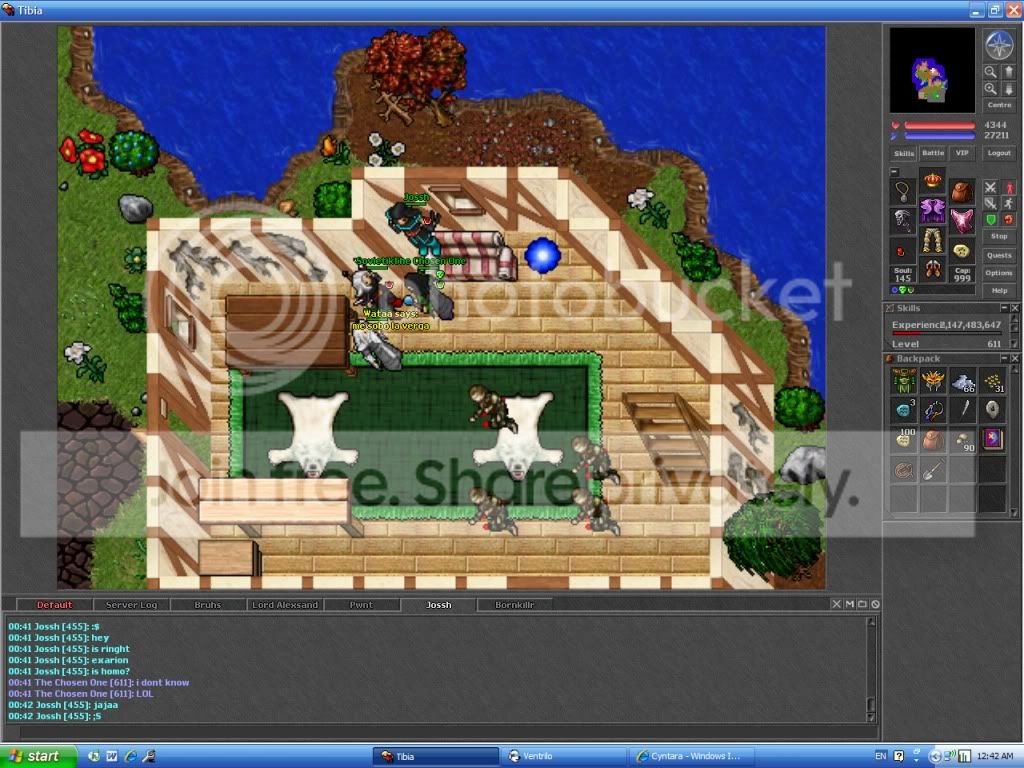Click the Logout button
The image size is (1024, 768).
[999, 153]
